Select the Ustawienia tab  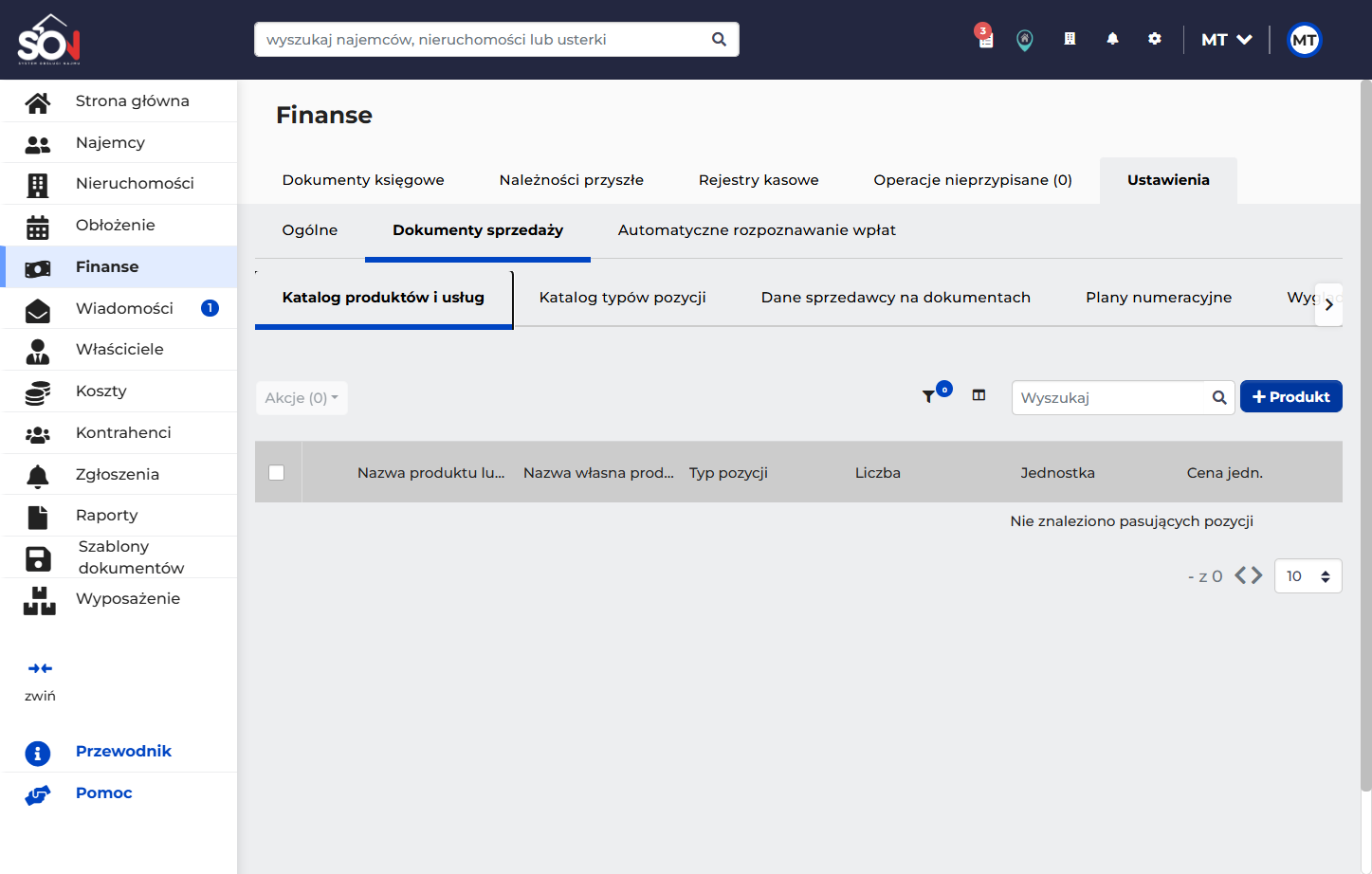(x=1168, y=180)
